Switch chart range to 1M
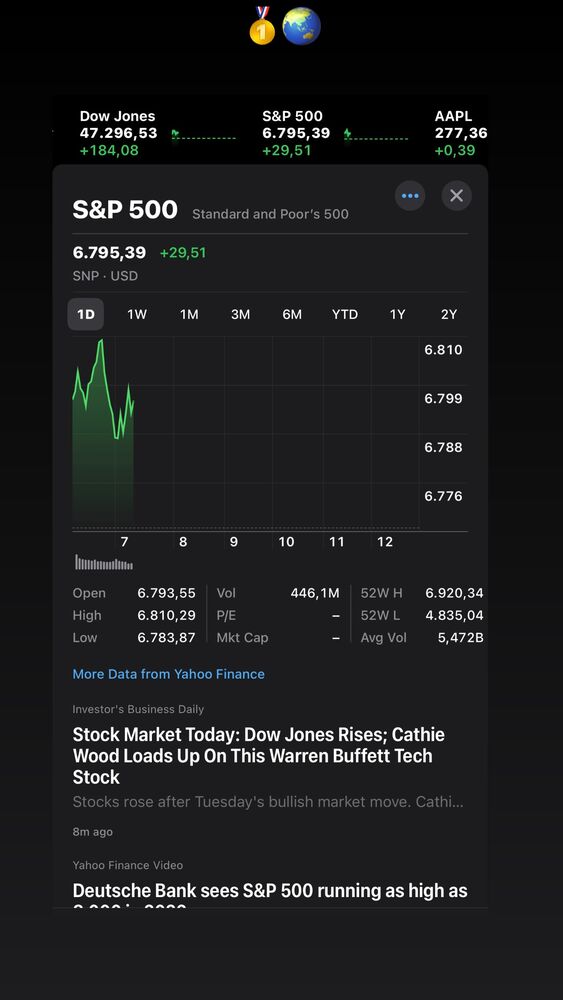 (x=189, y=314)
